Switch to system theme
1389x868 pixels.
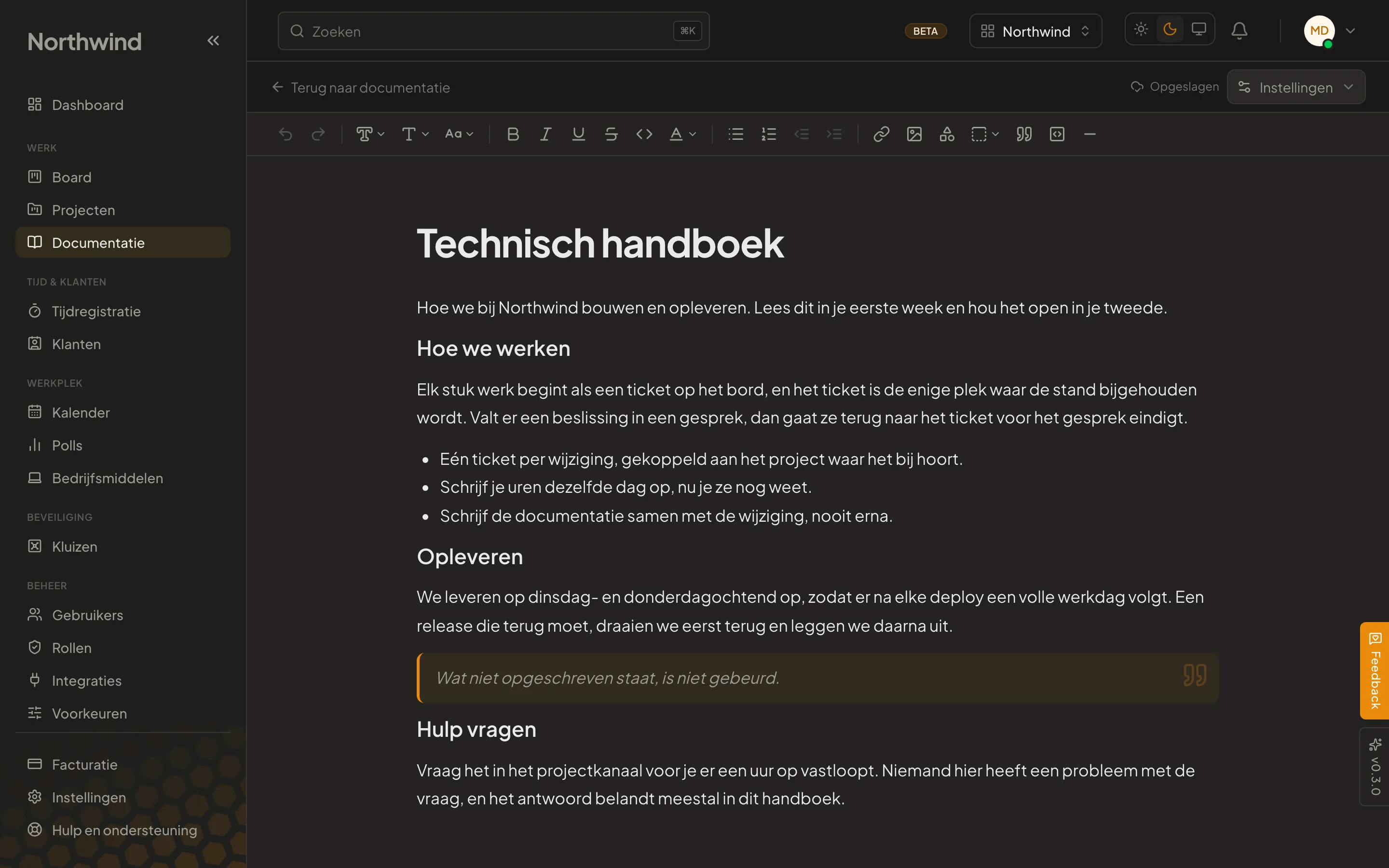pos(1198,29)
